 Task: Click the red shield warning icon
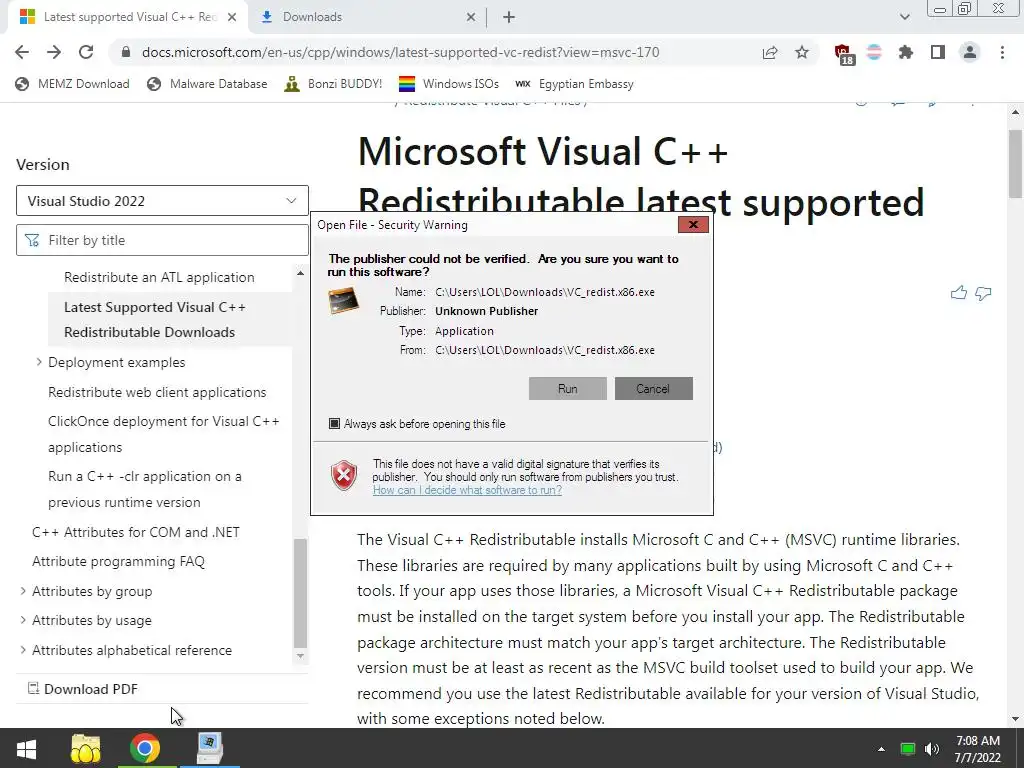[x=344, y=475]
